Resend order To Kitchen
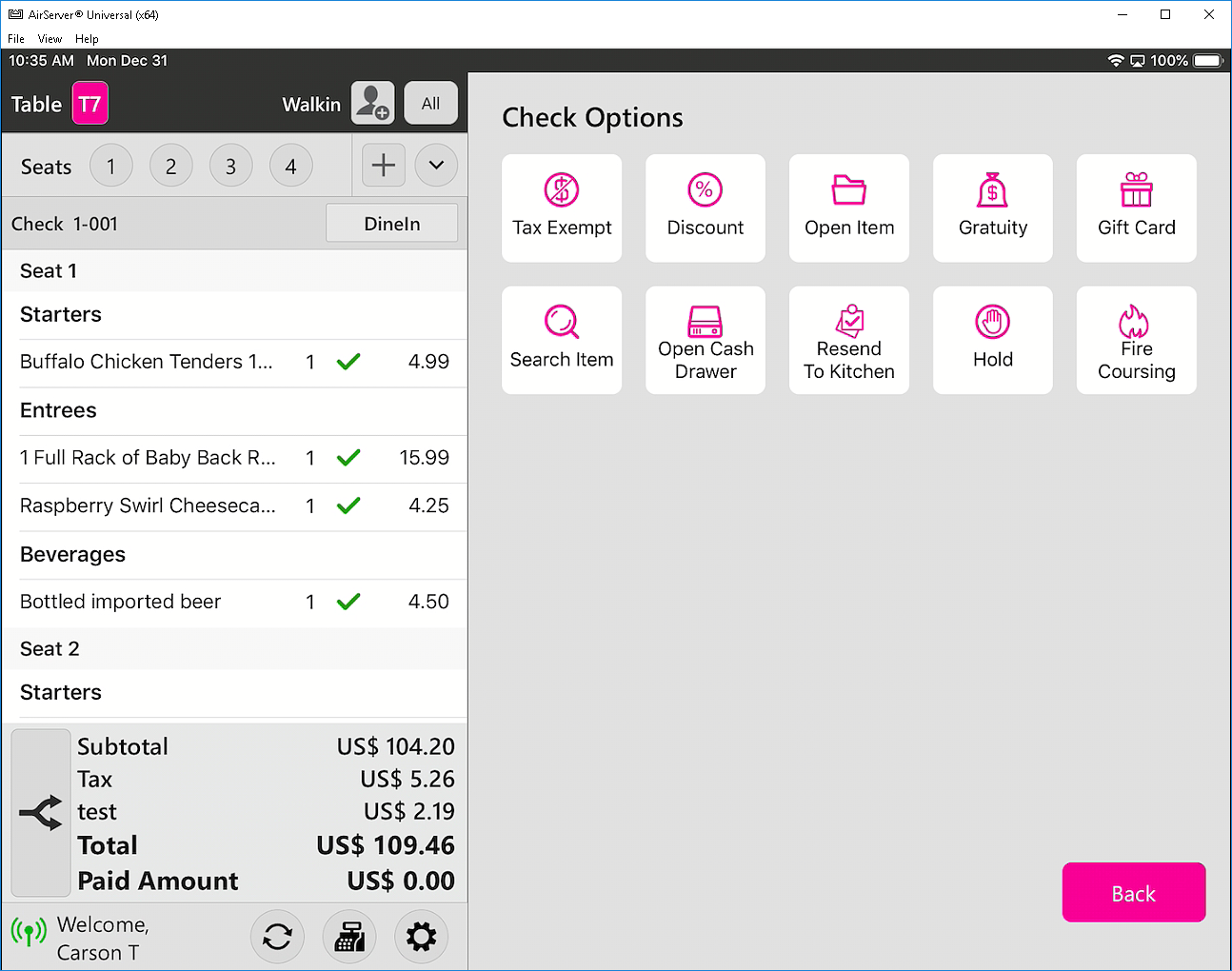1232x971 pixels. tap(848, 340)
